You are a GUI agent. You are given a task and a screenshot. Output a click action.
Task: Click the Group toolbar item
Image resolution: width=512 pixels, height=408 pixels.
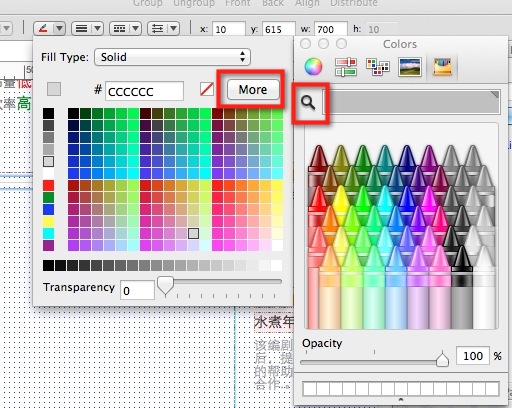pyautogui.click(x=148, y=3)
